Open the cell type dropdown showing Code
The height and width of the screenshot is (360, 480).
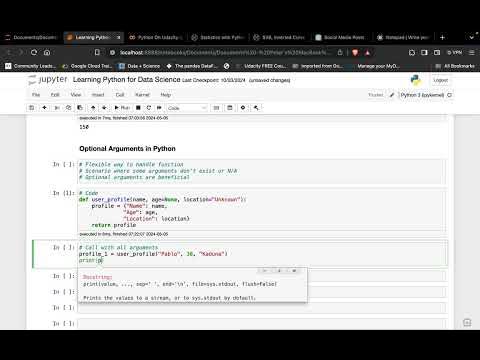click(187, 108)
